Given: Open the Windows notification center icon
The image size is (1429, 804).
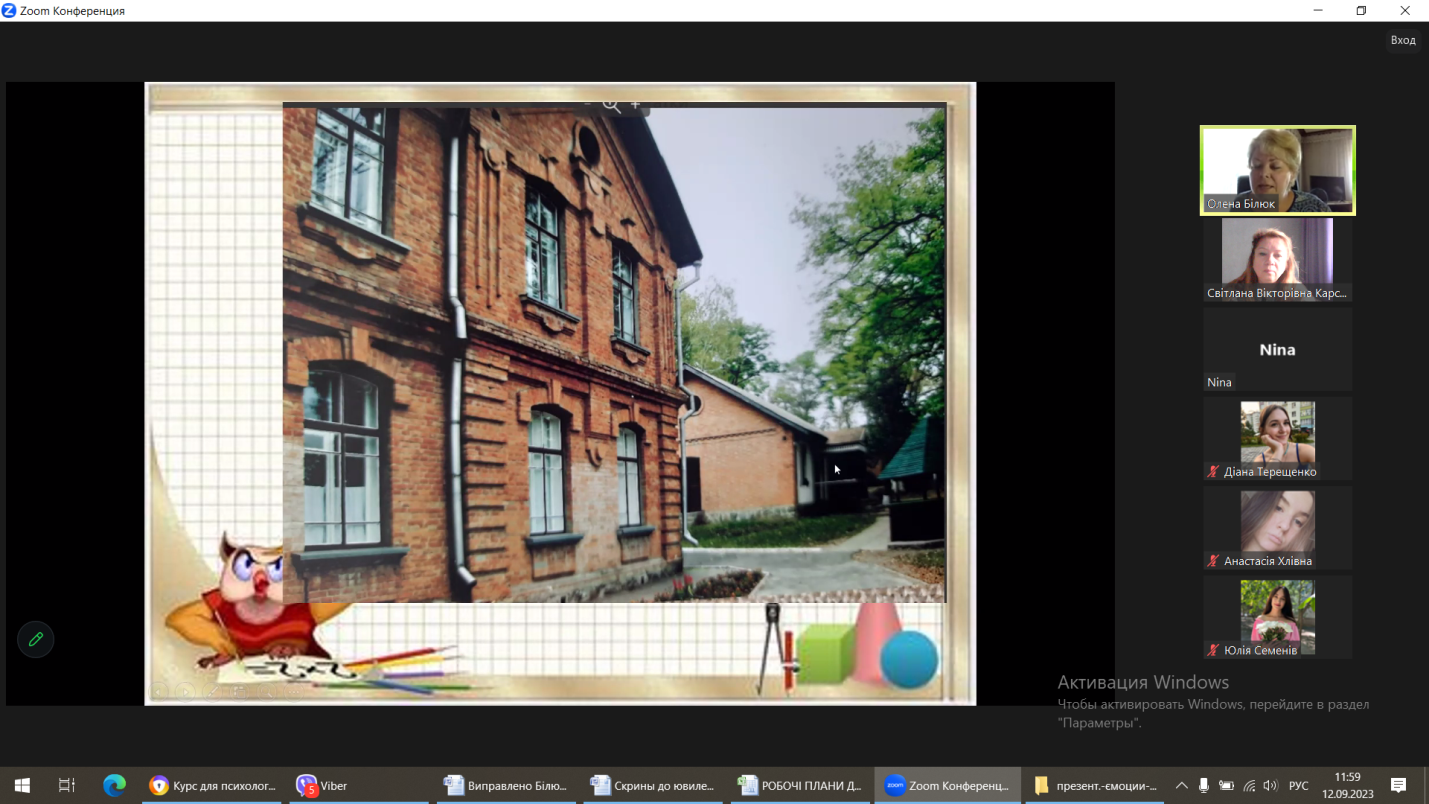Looking at the screenshot, I should pyautogui.click(x=1399, y=786).
